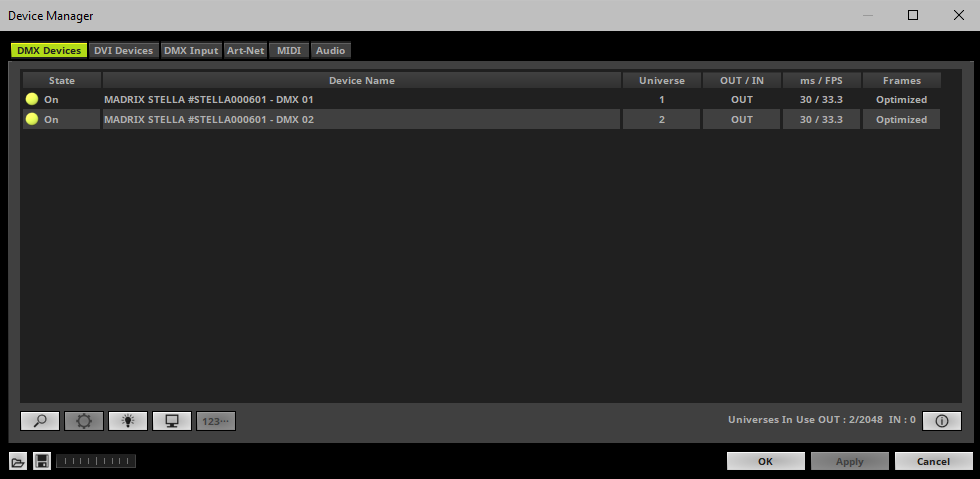
Task: Switch to the DMX Devices tab
Action: (49, 51)
